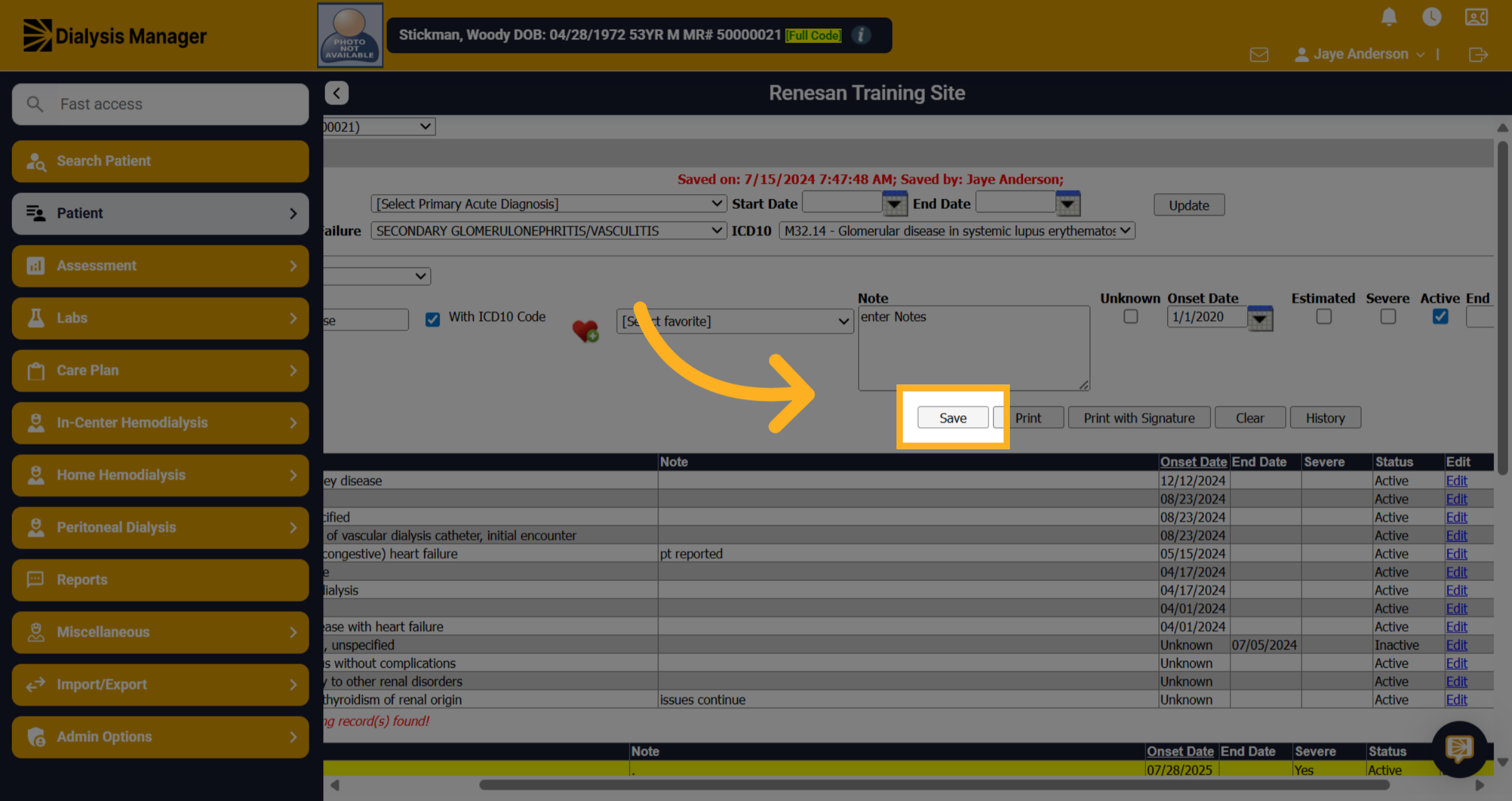Click the Clear button
Viewport: 1512px width, 801px height.
click(x=1250, y=418)
